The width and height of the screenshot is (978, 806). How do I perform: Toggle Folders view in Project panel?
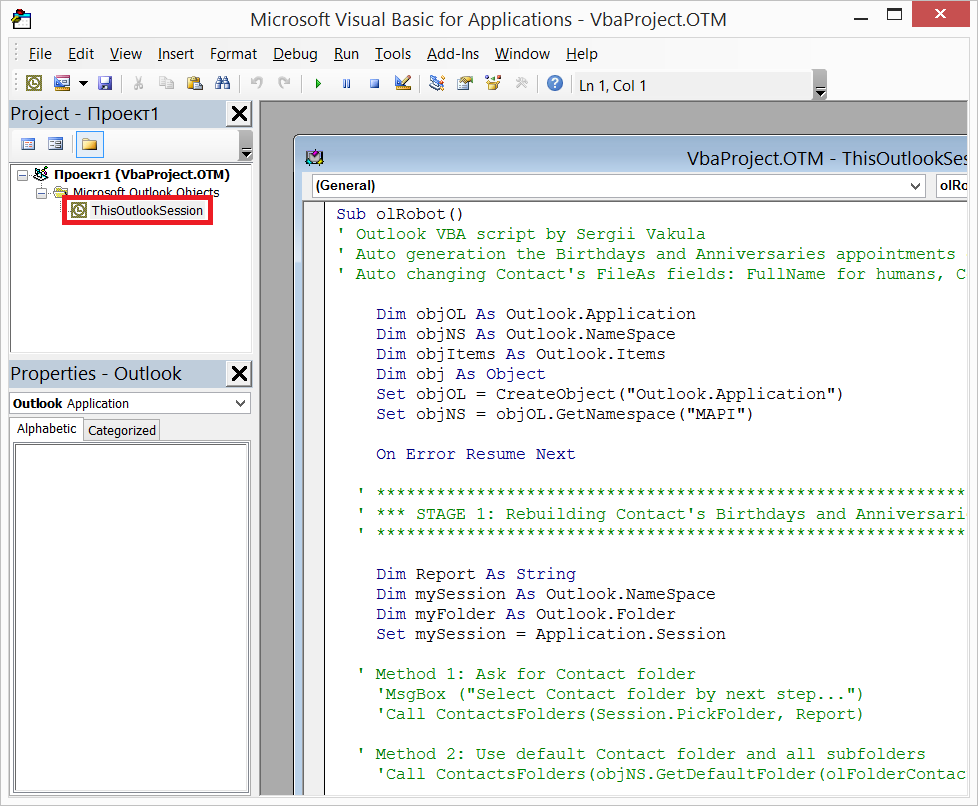[90, 144]
